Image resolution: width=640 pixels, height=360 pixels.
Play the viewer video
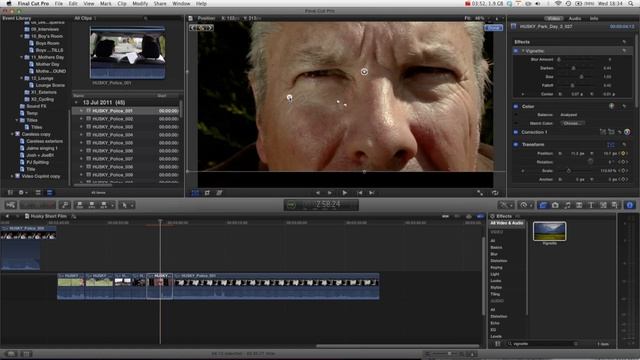click(344, 193)
